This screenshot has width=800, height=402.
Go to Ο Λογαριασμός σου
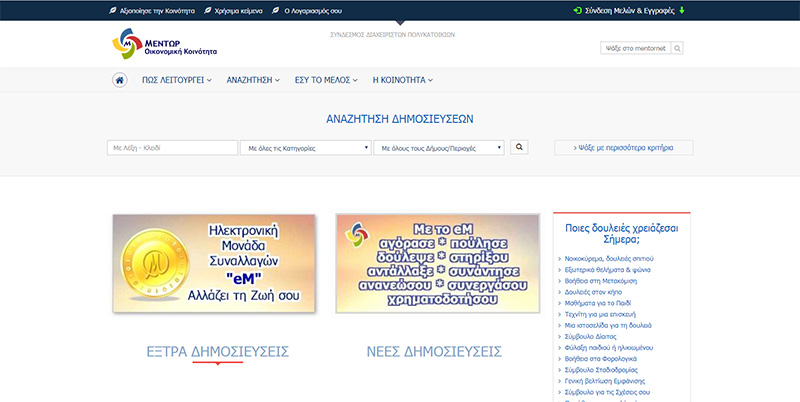pyautogui.click(x=313, y=11)
